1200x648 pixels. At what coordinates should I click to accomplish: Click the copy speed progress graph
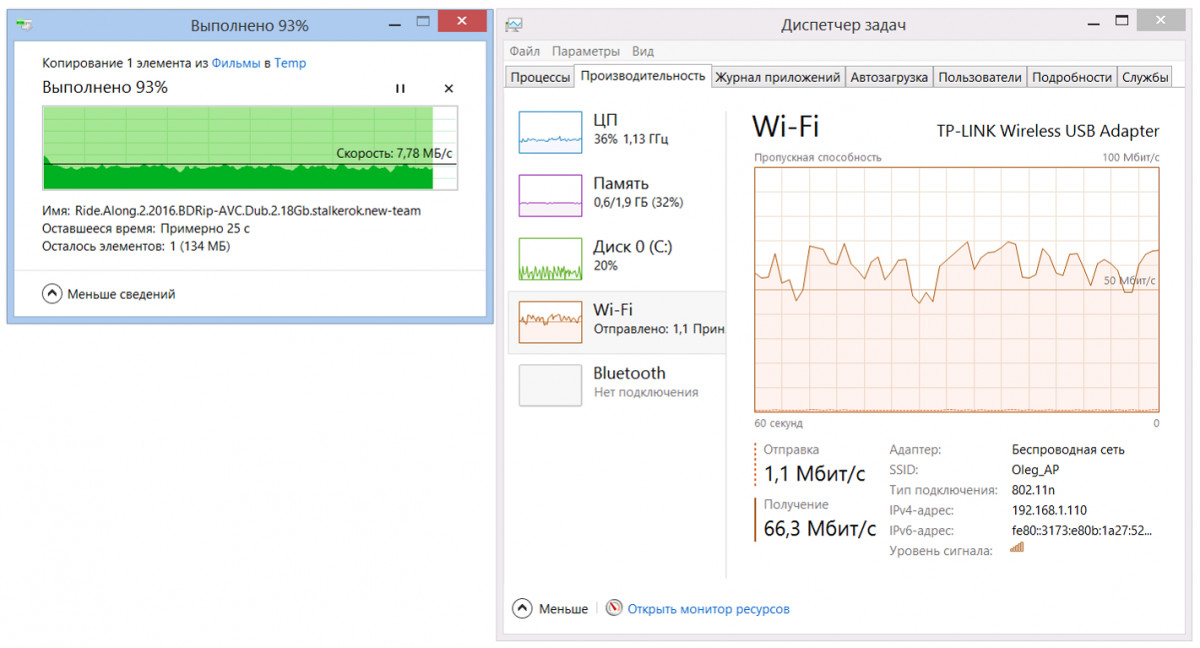240,148
